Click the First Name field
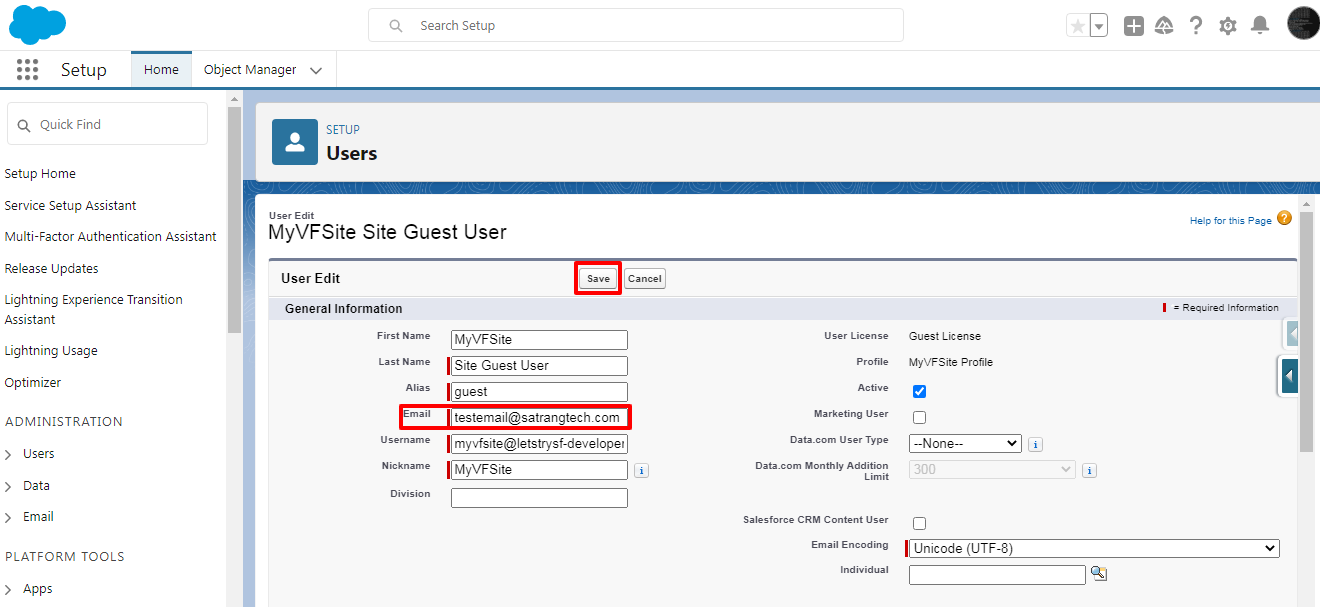1320x607 pixels. (x=539, y=340)
